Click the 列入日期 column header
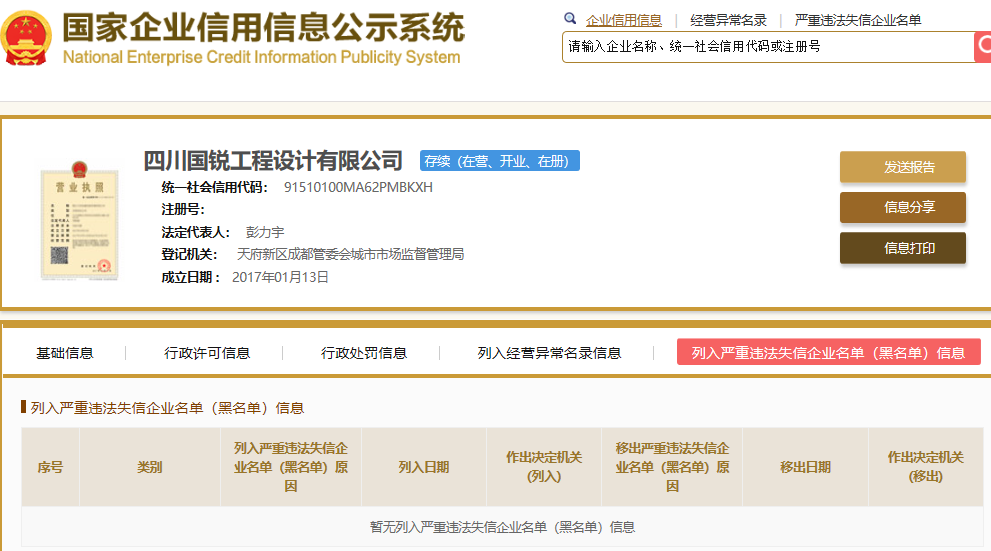Image resolution: width=991 pixels, height=551 pixels. [x=423, y=467]
